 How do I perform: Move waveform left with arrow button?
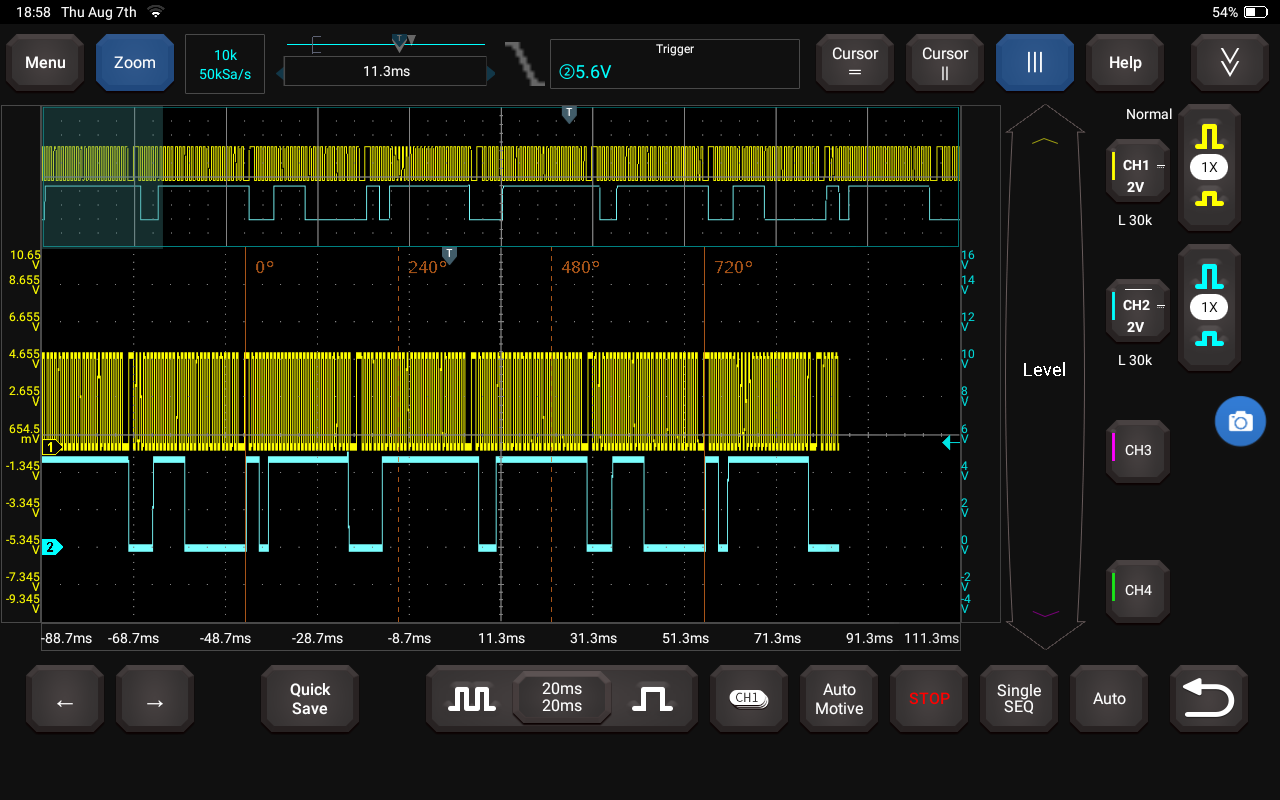[x=65, y=702]
